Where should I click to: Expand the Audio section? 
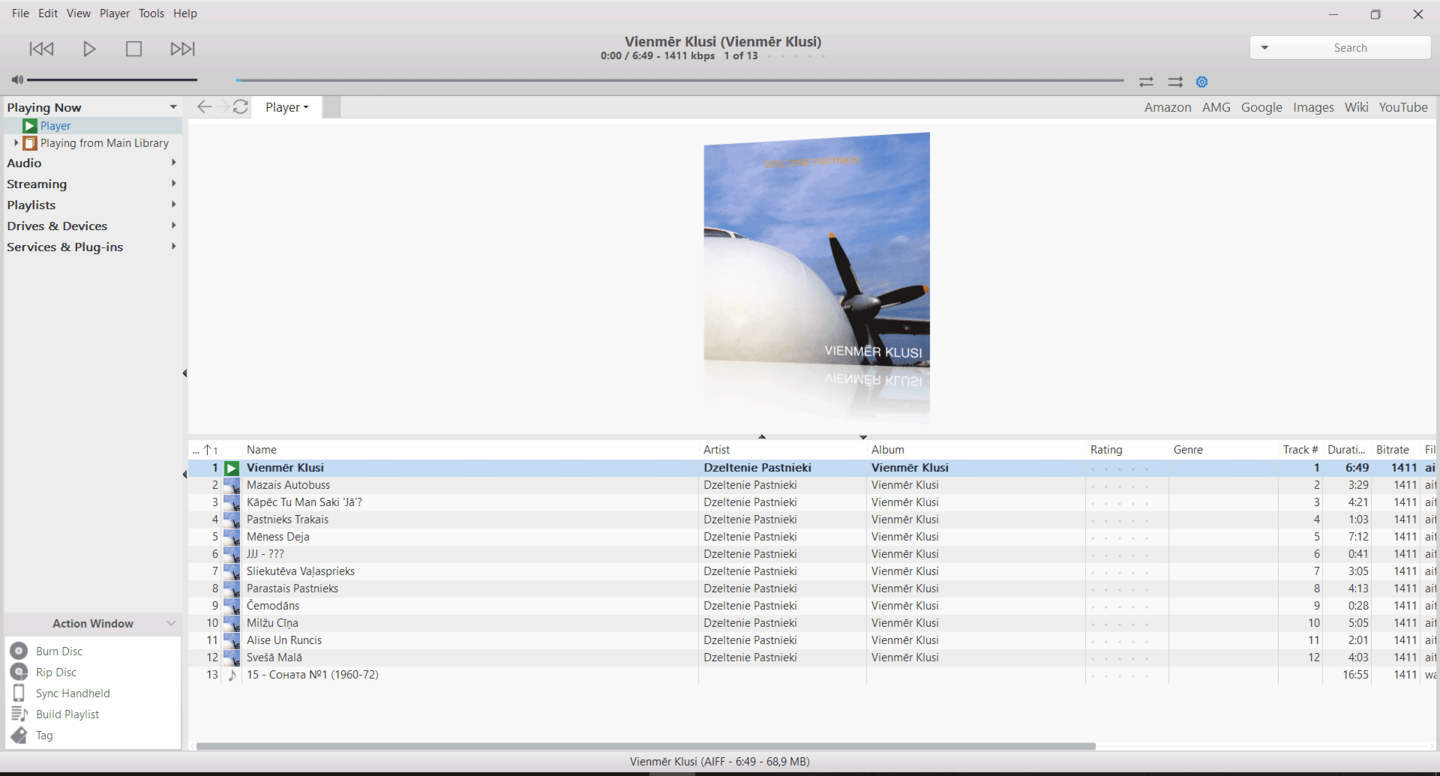pyautogui.click(x=173, y=163)
